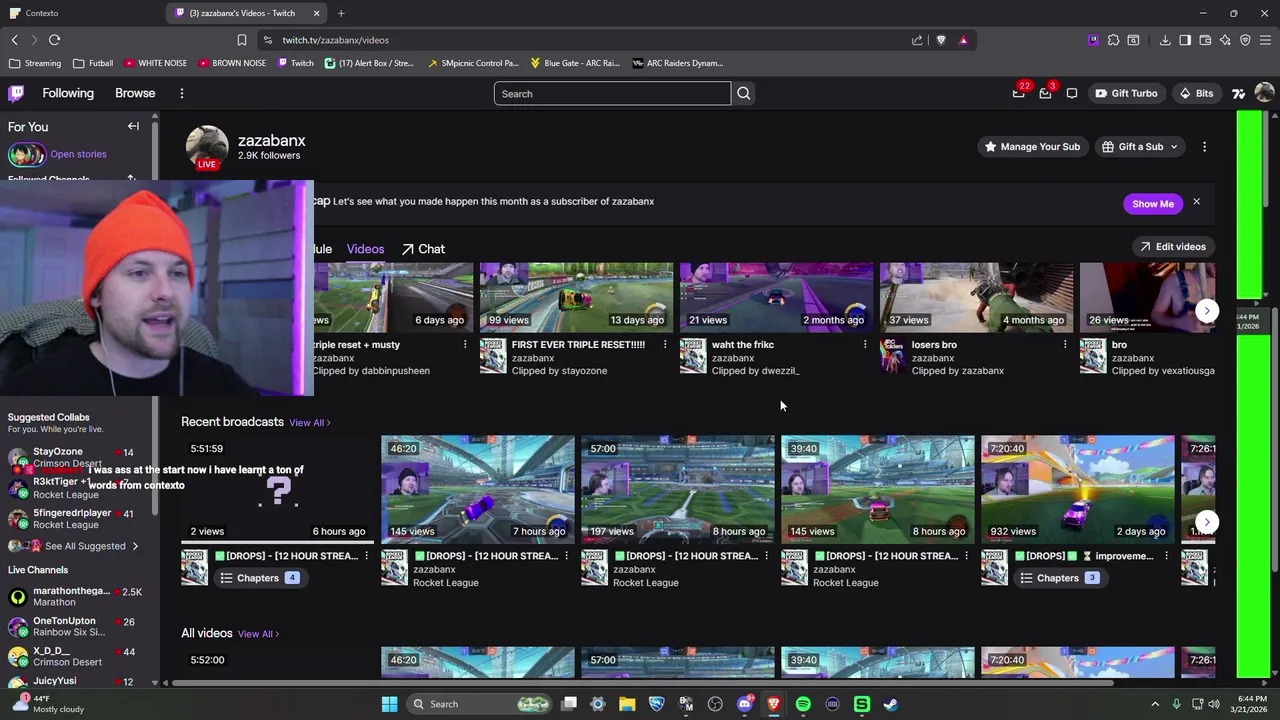The width and height of the screenshot is (1280, 720).
Task: Open options for 'losers bro' clip
Action: (x=1065, y=344)
